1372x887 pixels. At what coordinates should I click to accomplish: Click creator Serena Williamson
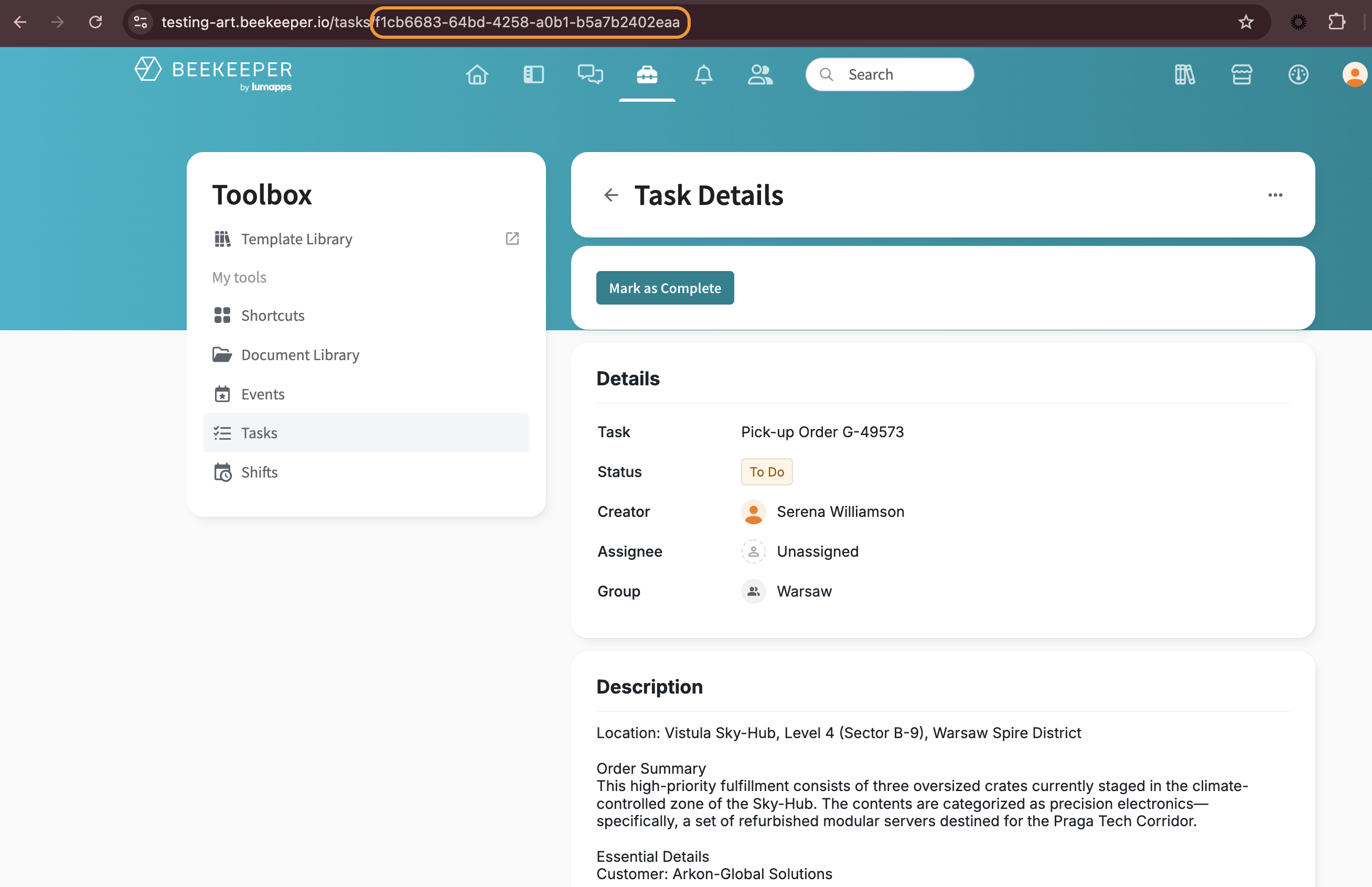[x=840, y=512]
